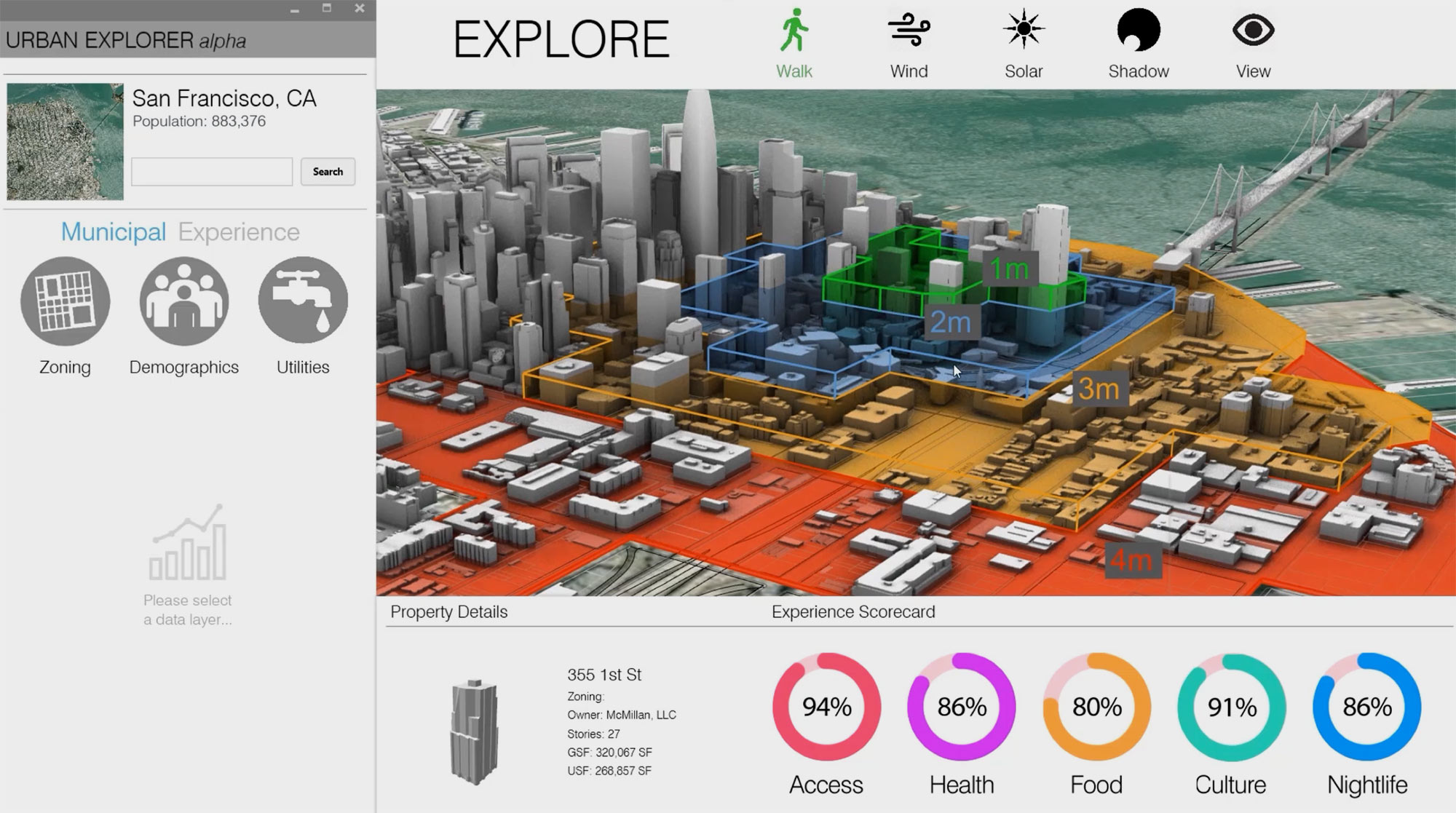Click the Property Details heading
The height and width of the screenshot is (813, 1456).
449,612
